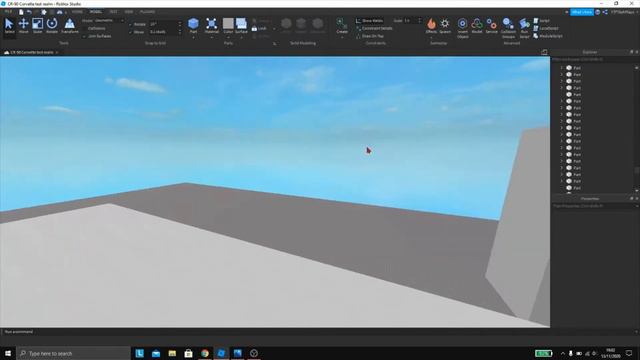
Task: Open the Mode Geometric dropdown
Action: (109, 20)
